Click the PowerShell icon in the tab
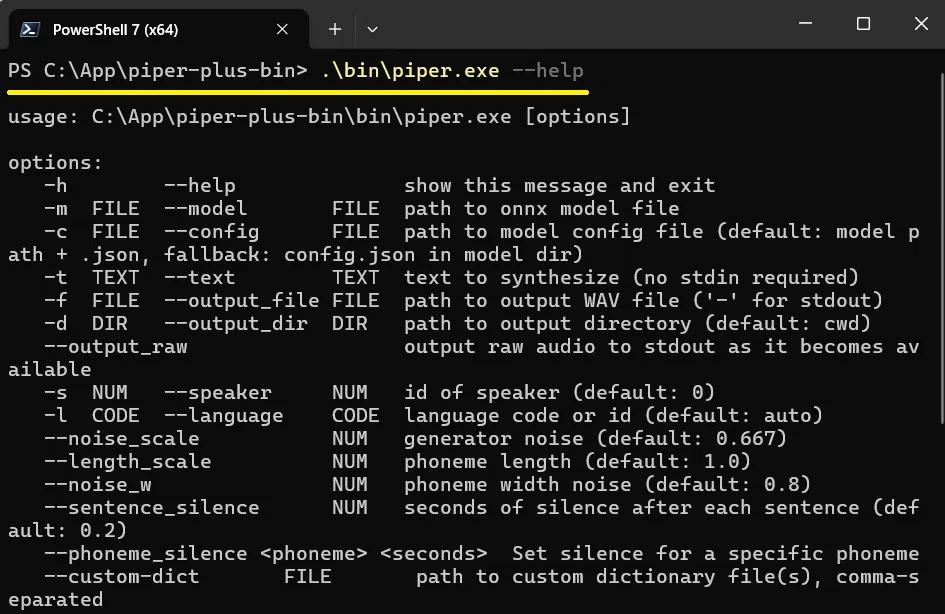The width and height of the screenshot is (945, 614). click(x=30, y=30)
